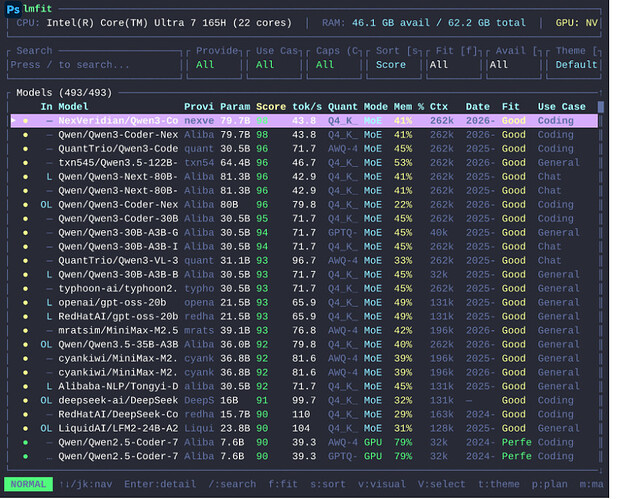Open the Avail filter box
626x499 pixels.
514,65
